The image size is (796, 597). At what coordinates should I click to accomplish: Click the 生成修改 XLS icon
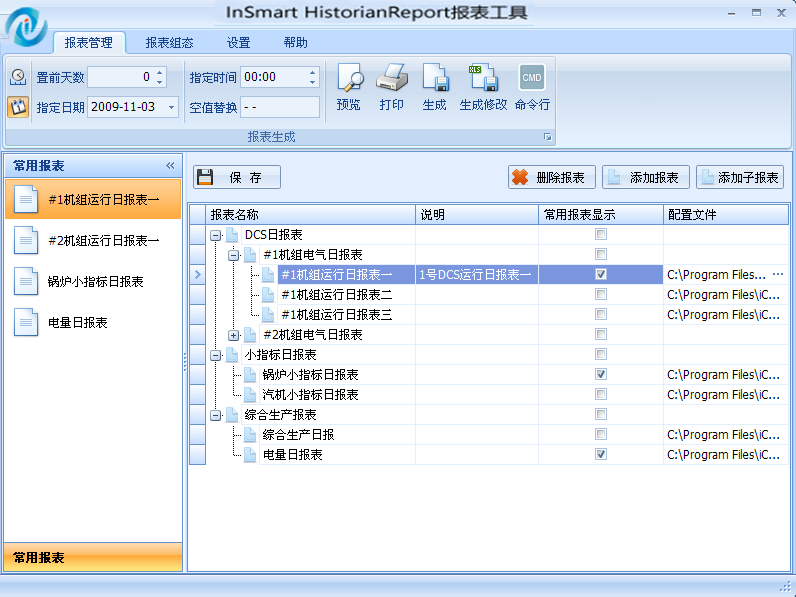(482, 78)
